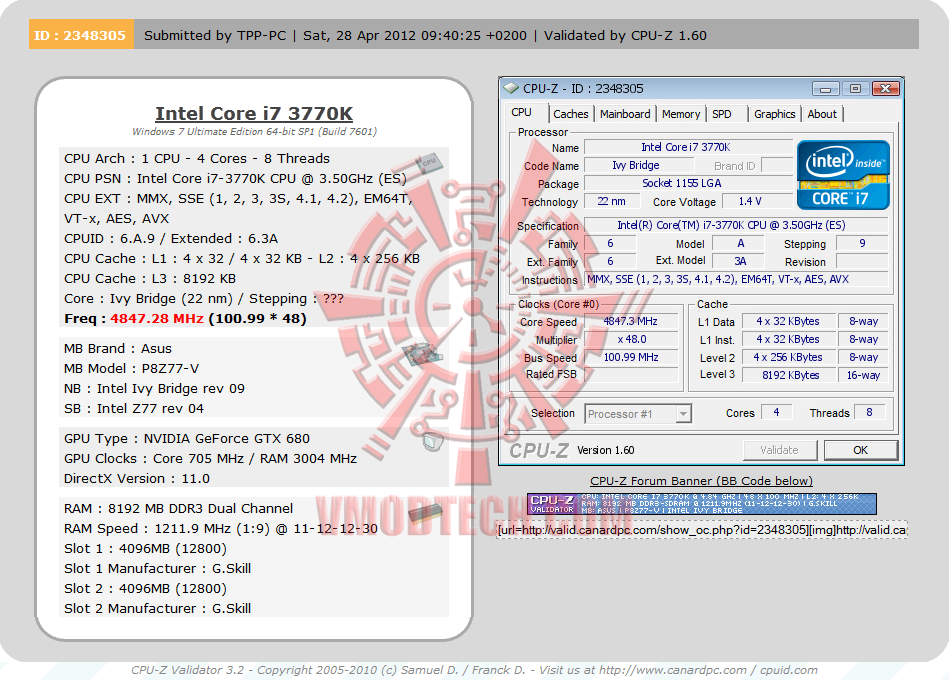Close the CPU-Z window

pos(885,89)
